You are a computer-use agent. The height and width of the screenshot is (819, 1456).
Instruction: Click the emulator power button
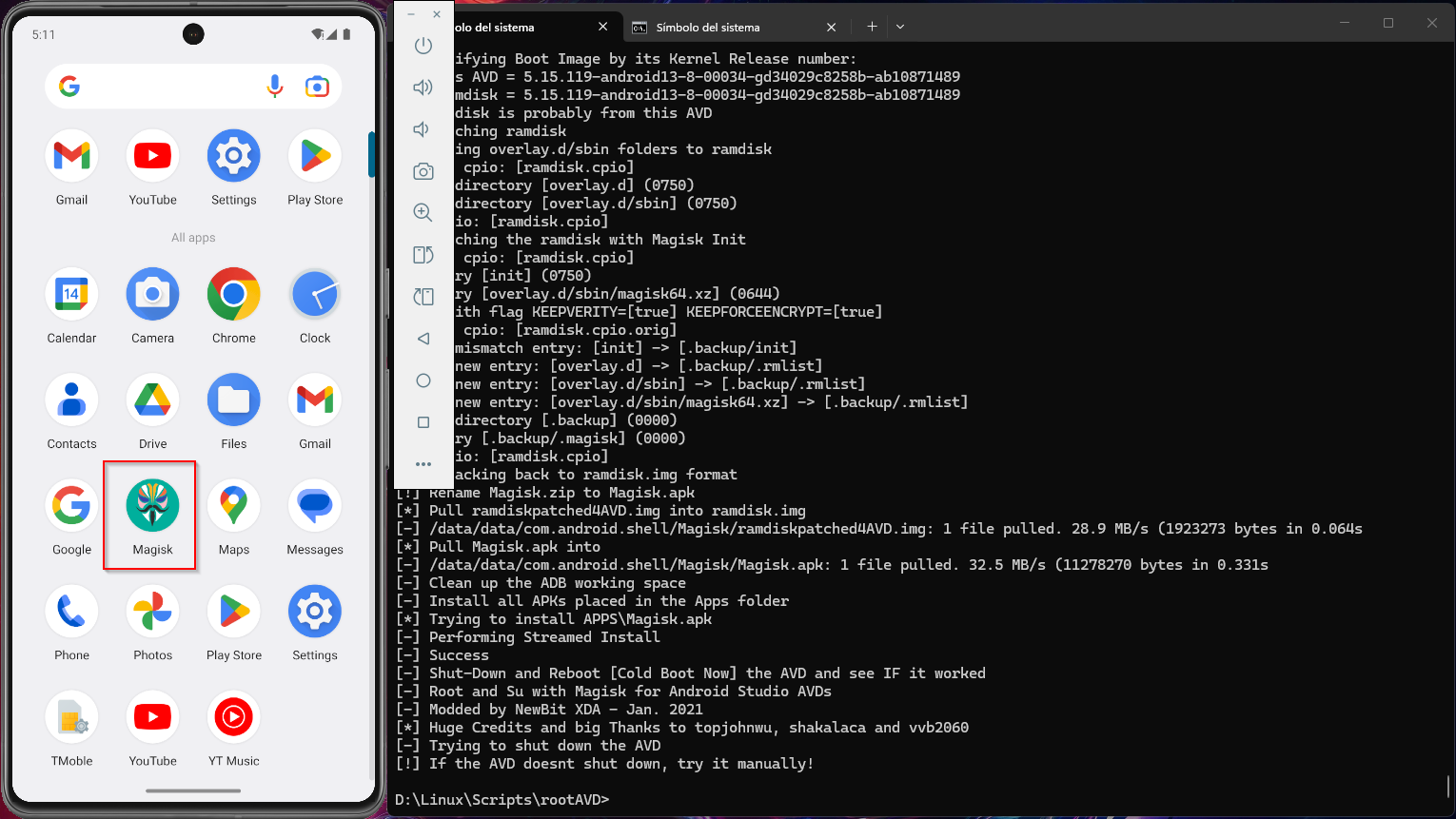coord(423,46)
